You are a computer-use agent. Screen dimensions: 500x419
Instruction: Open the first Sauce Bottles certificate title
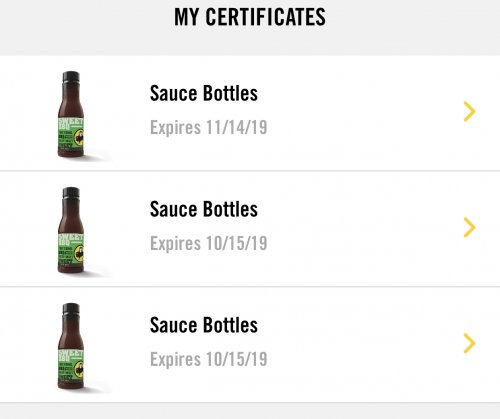coord(204,93)
